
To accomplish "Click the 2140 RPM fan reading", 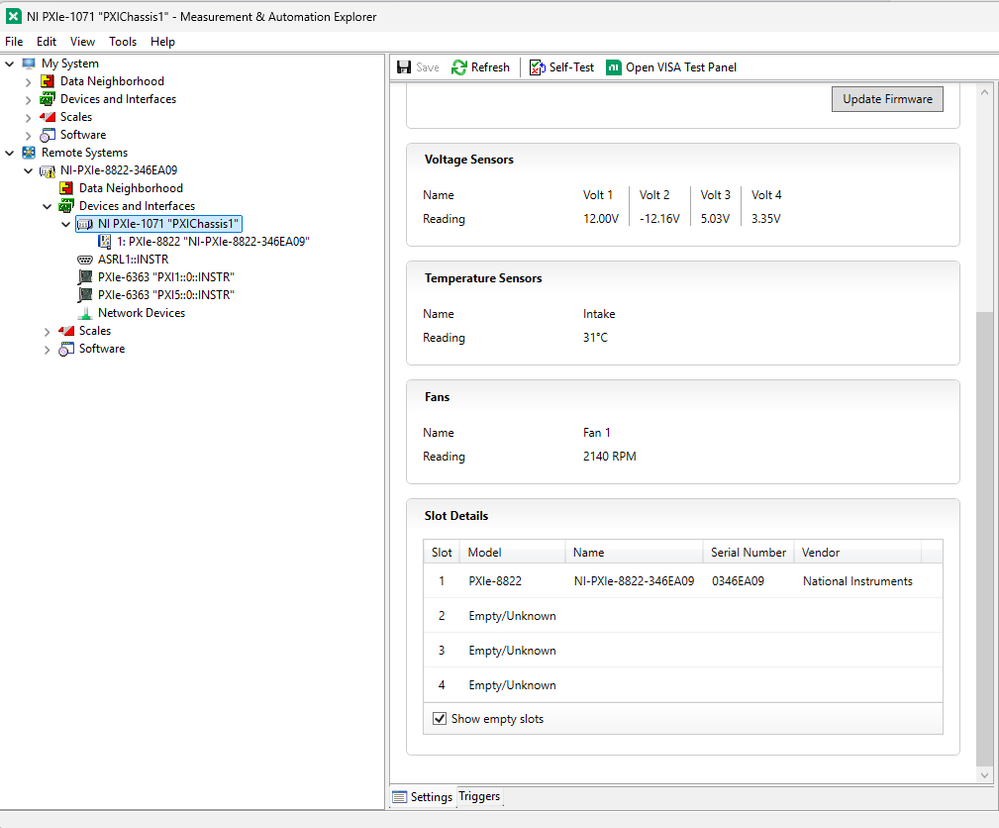I will [609, 457].
